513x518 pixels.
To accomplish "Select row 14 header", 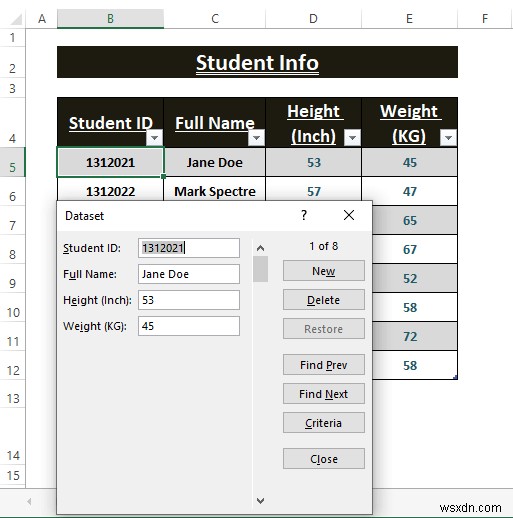I will [x=13, y=436].
